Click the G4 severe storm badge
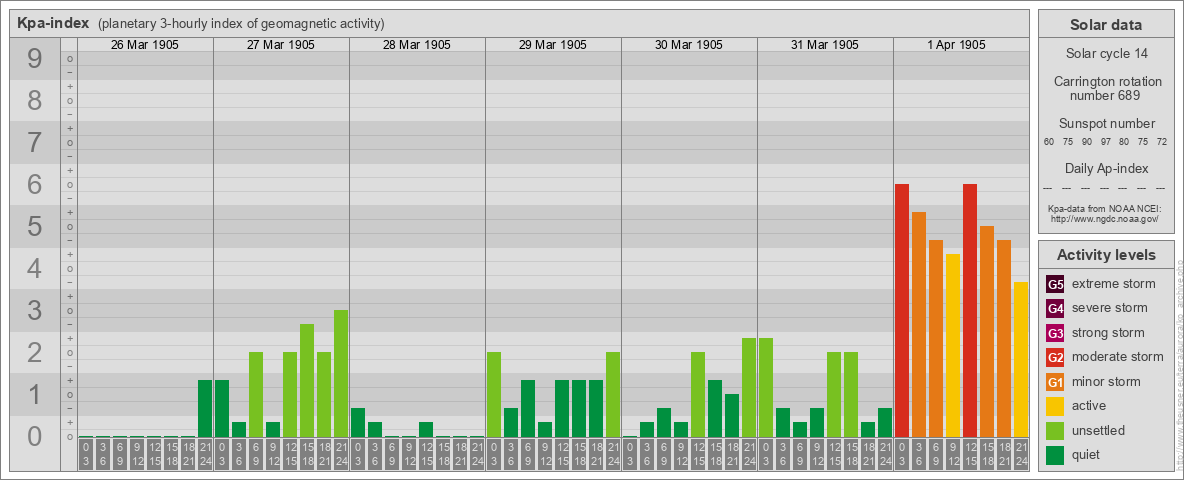Viewport: 1184px width, 480px height. pyautogui.click(x=1055, y=308)
